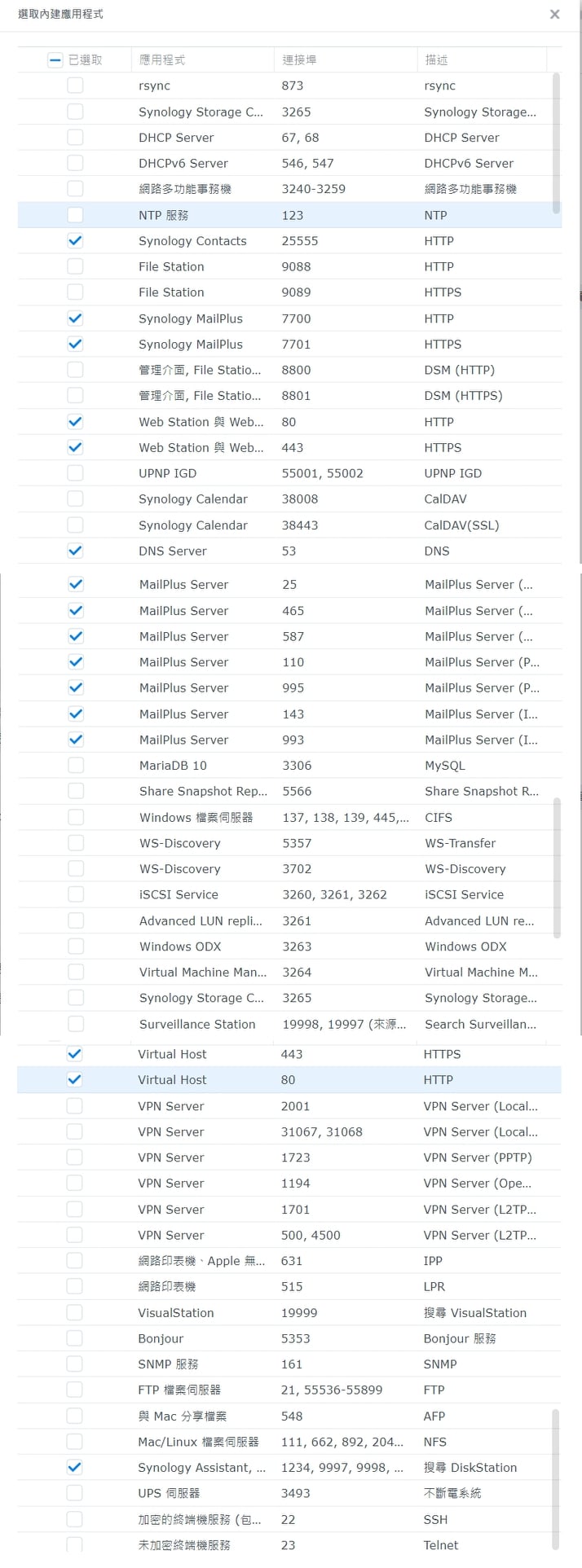This screenshot has height=1568, width=582.
Task: Select the Share Snapshot Replication row name
Action: point(203,791)
